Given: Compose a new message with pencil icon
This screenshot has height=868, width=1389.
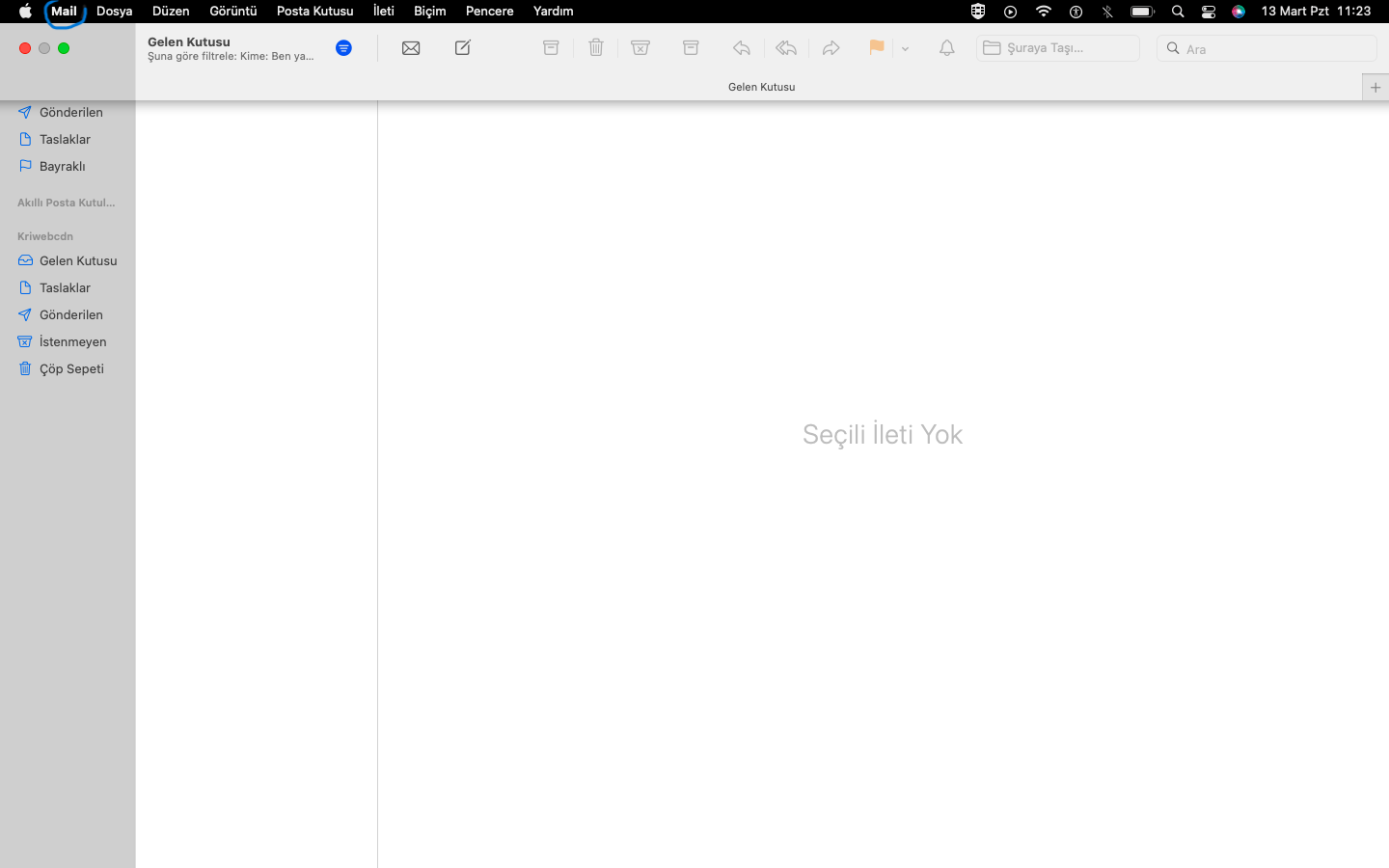Looking at the screenshot, I should click(463, 48).
